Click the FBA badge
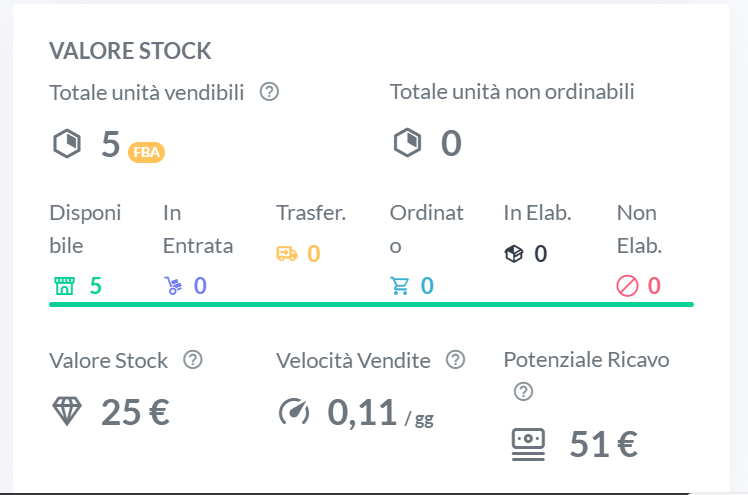Image resolution: width=748 pixels, height=495 pixels. pos(146,152)
